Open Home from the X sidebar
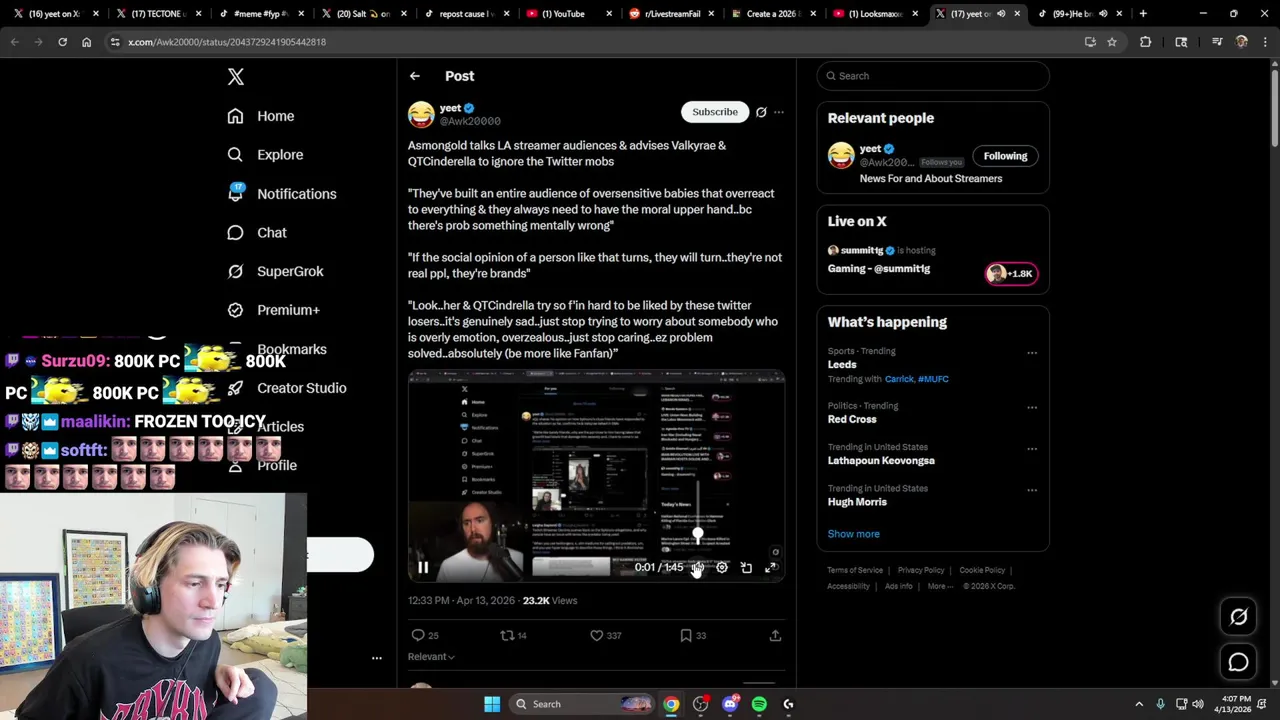Image resolution: width=1280 pixels, height=720 pixels. 261,116
